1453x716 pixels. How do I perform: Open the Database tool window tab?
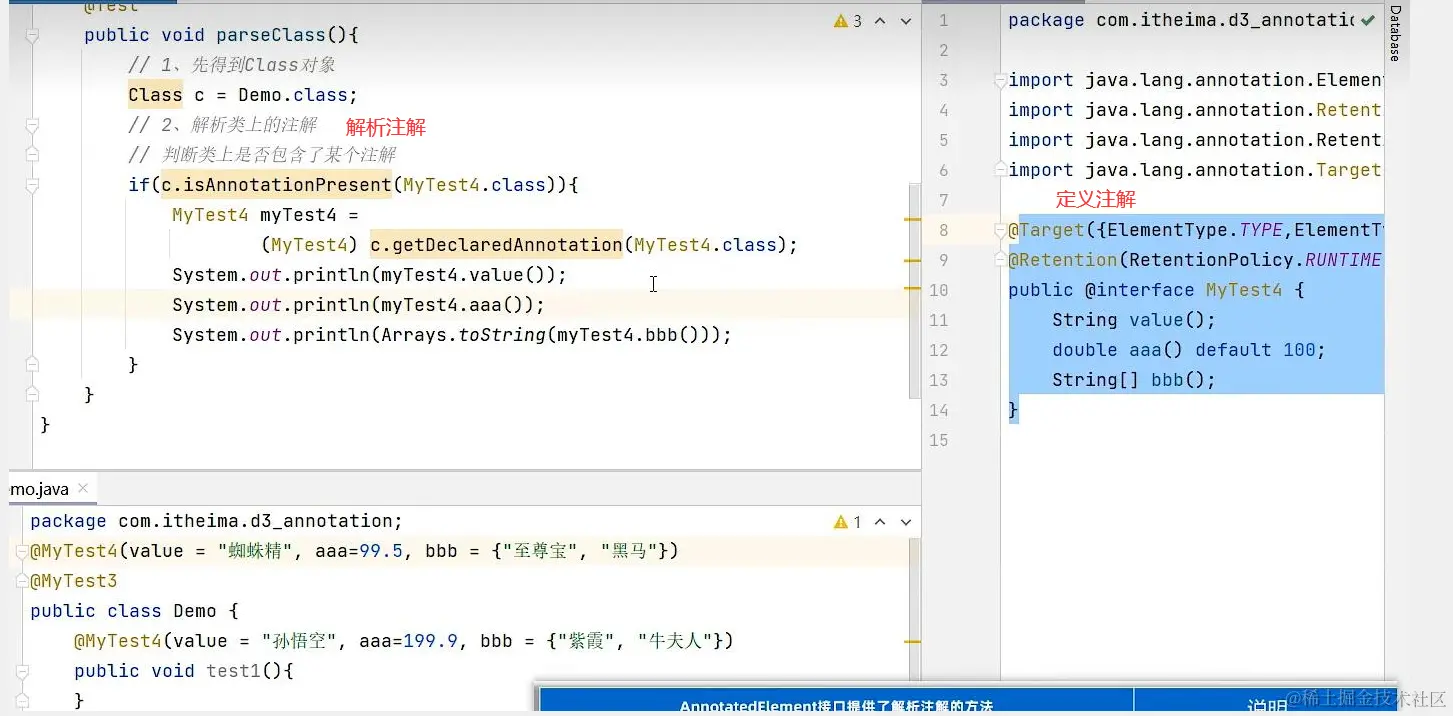click(x=1394, y=33)
